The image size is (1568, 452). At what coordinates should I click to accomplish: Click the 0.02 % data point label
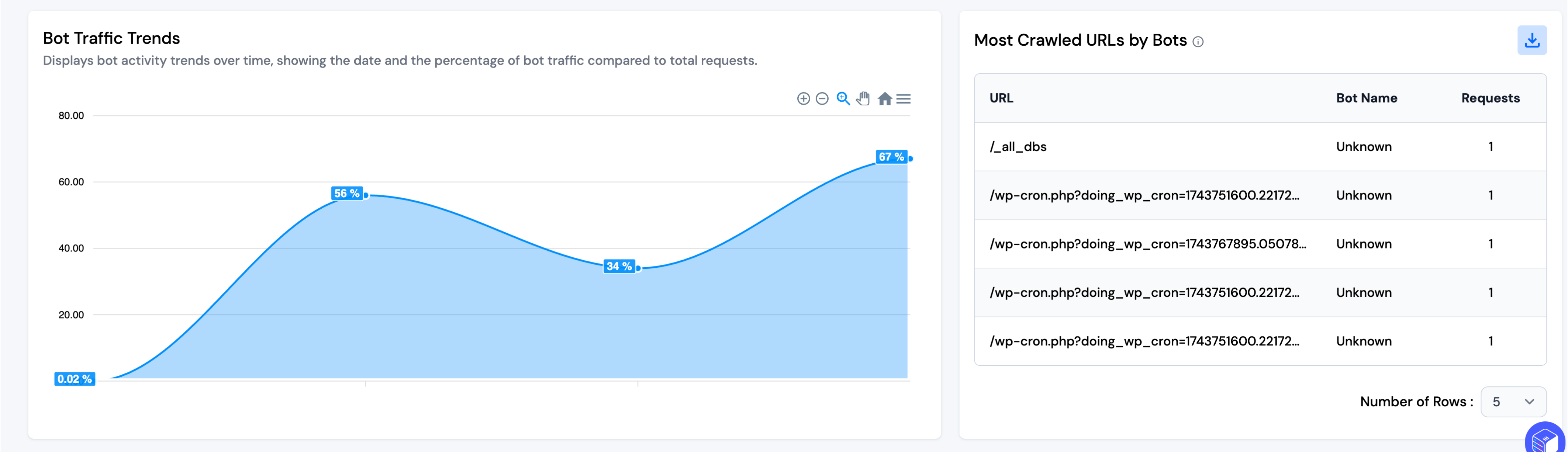click(x=74, y=379)
